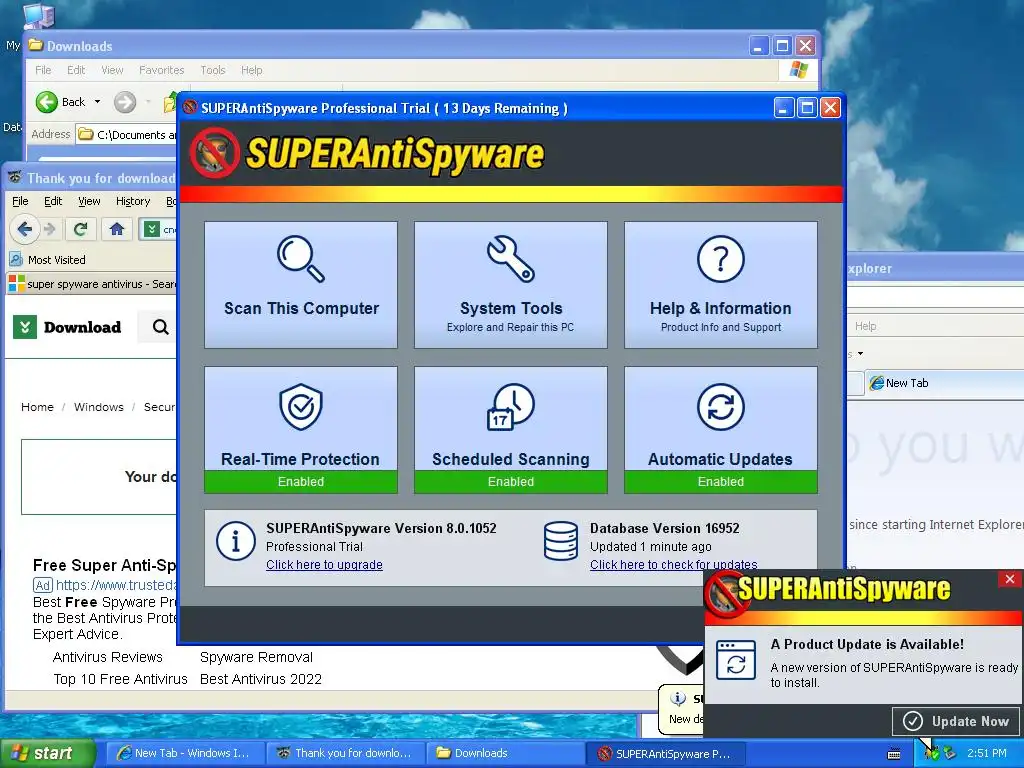The width and height of the screenshot is (1024, 768).
Task: Close the product update popup
Action: click(x=1010, y=579)
